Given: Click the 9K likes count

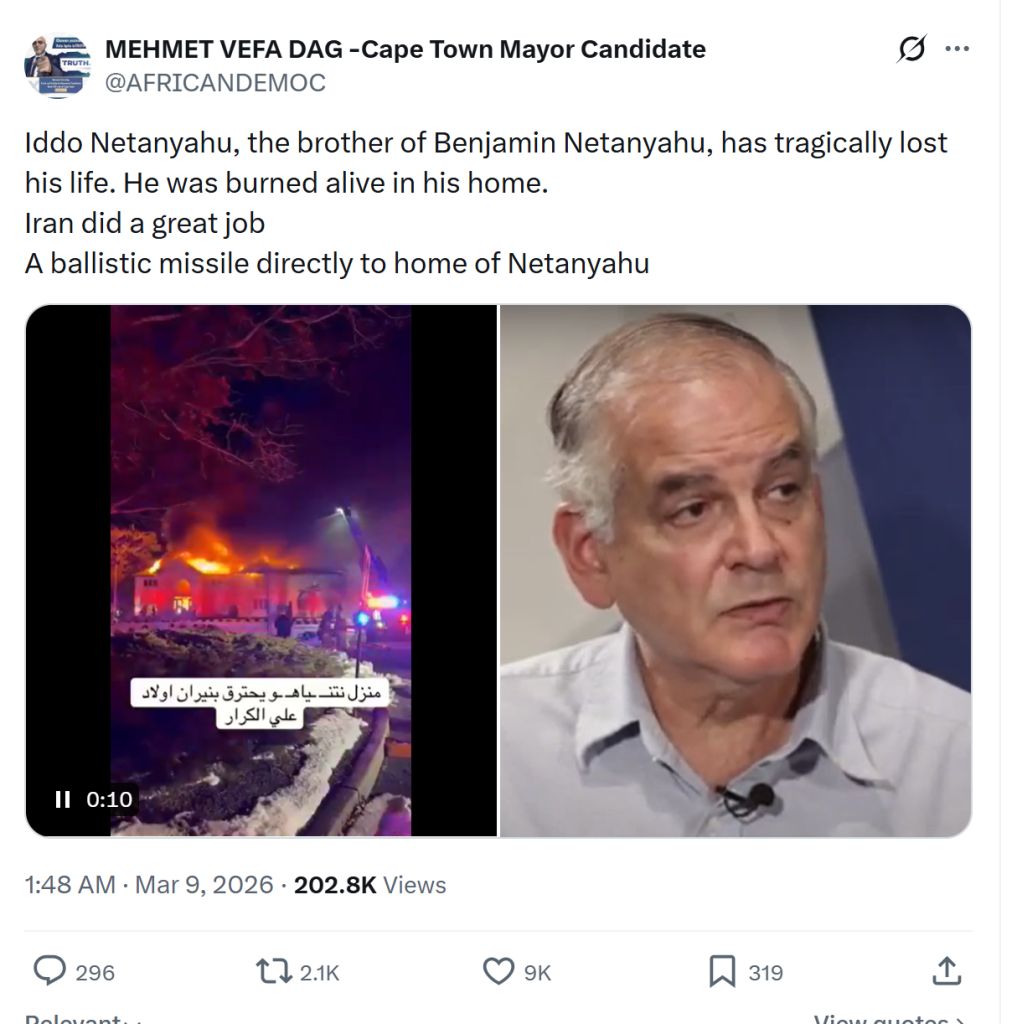Looking at the screenshot, I should (538, 973).
